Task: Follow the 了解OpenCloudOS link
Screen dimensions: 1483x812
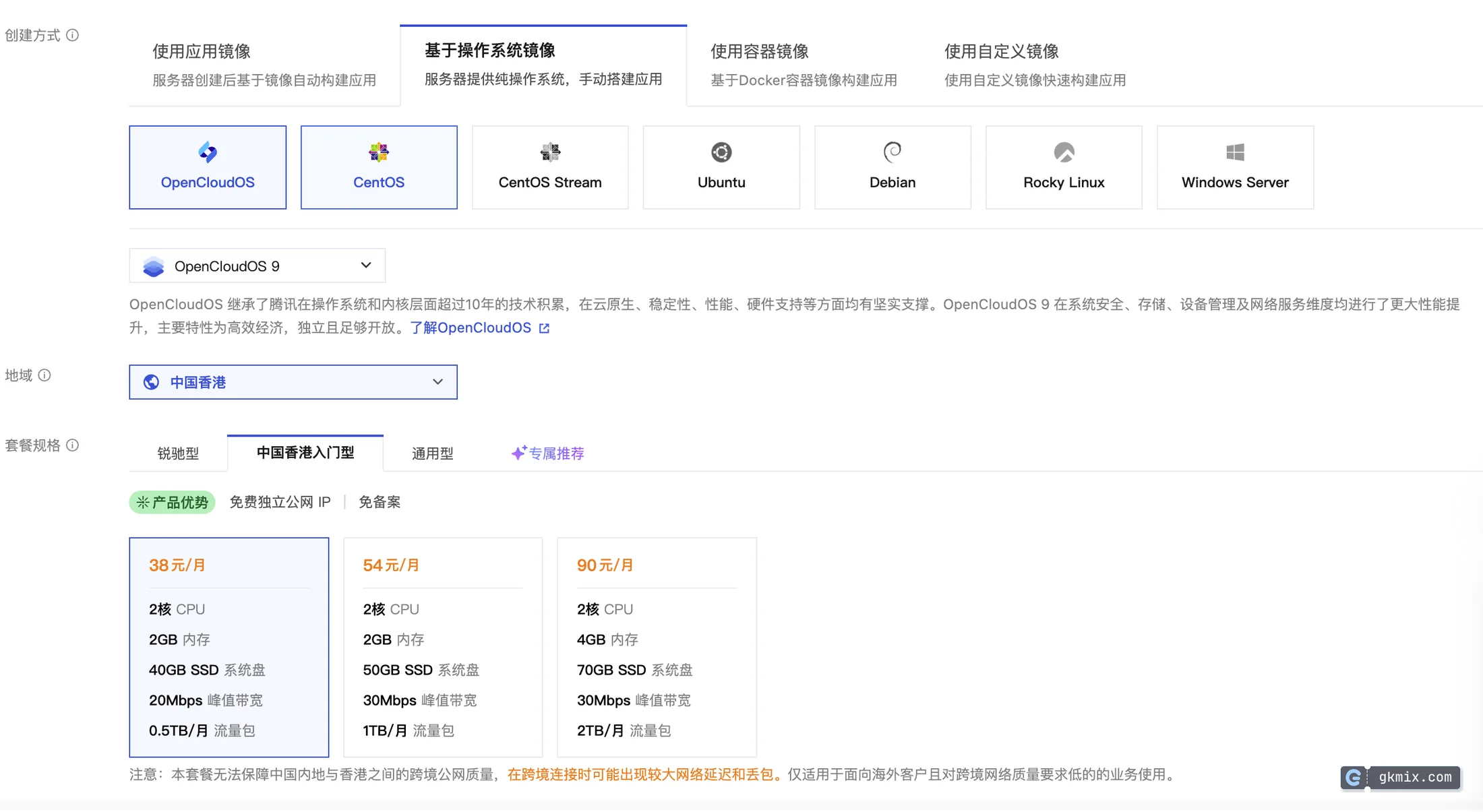Action: pyautogui.click(x=471, y=328)
